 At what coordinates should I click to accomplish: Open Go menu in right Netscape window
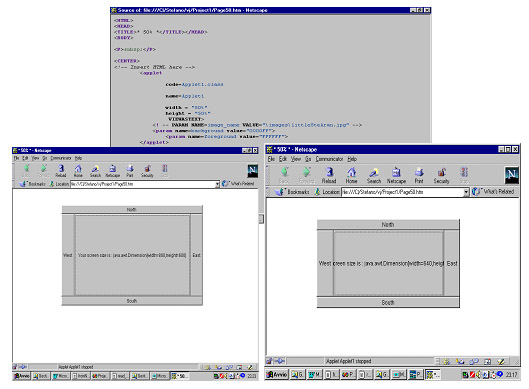(308, 159)
